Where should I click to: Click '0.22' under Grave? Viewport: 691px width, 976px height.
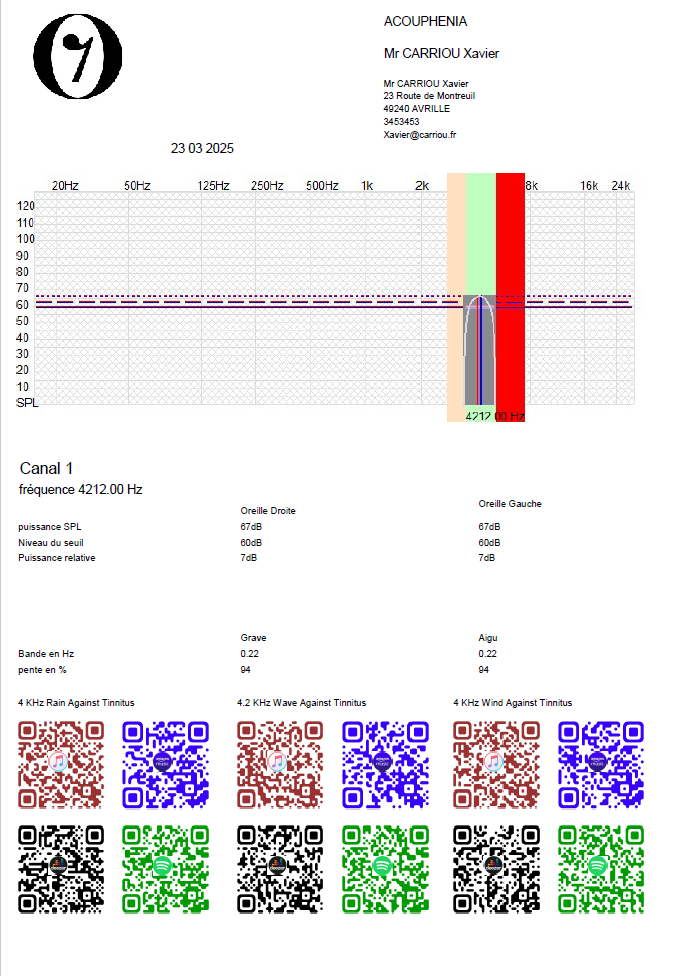tap(250, 654)
